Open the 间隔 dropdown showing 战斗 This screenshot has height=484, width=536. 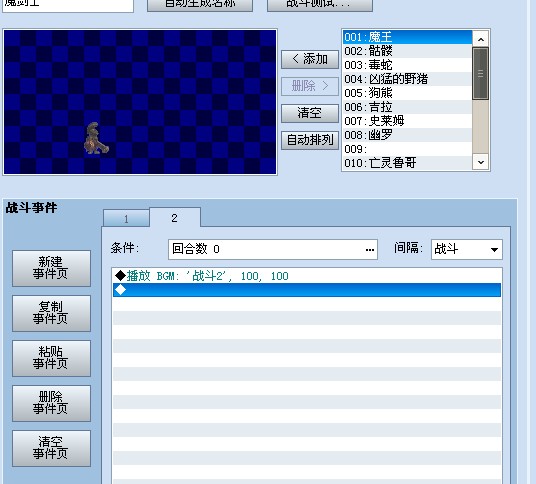pos(467,250)
